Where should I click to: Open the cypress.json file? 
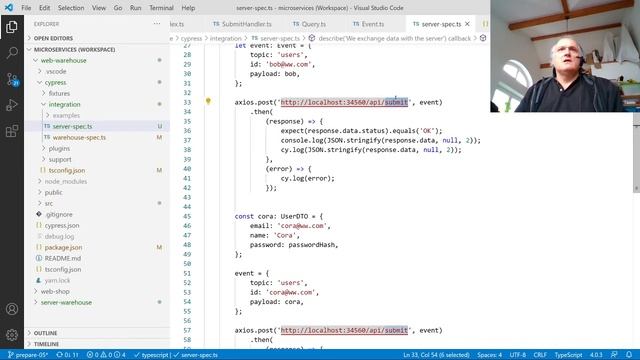(97, 226)
